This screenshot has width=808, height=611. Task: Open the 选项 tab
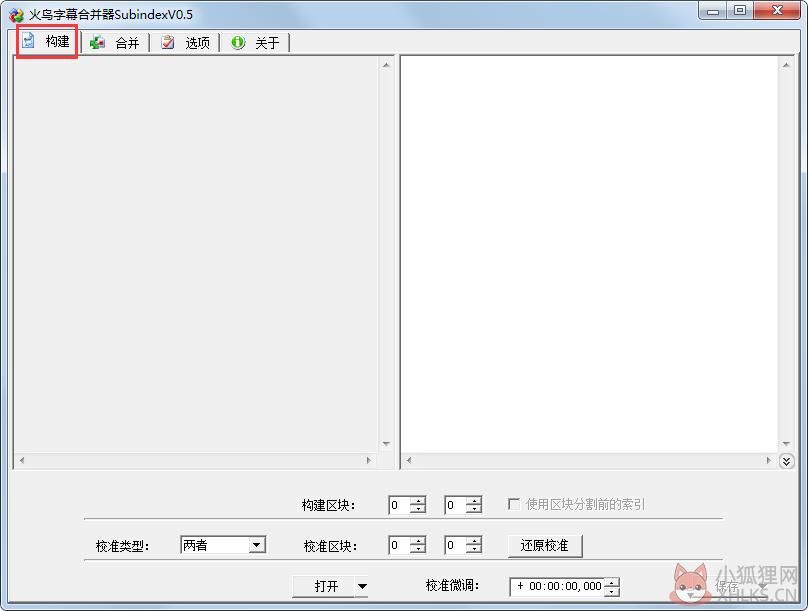coord(185,43)
